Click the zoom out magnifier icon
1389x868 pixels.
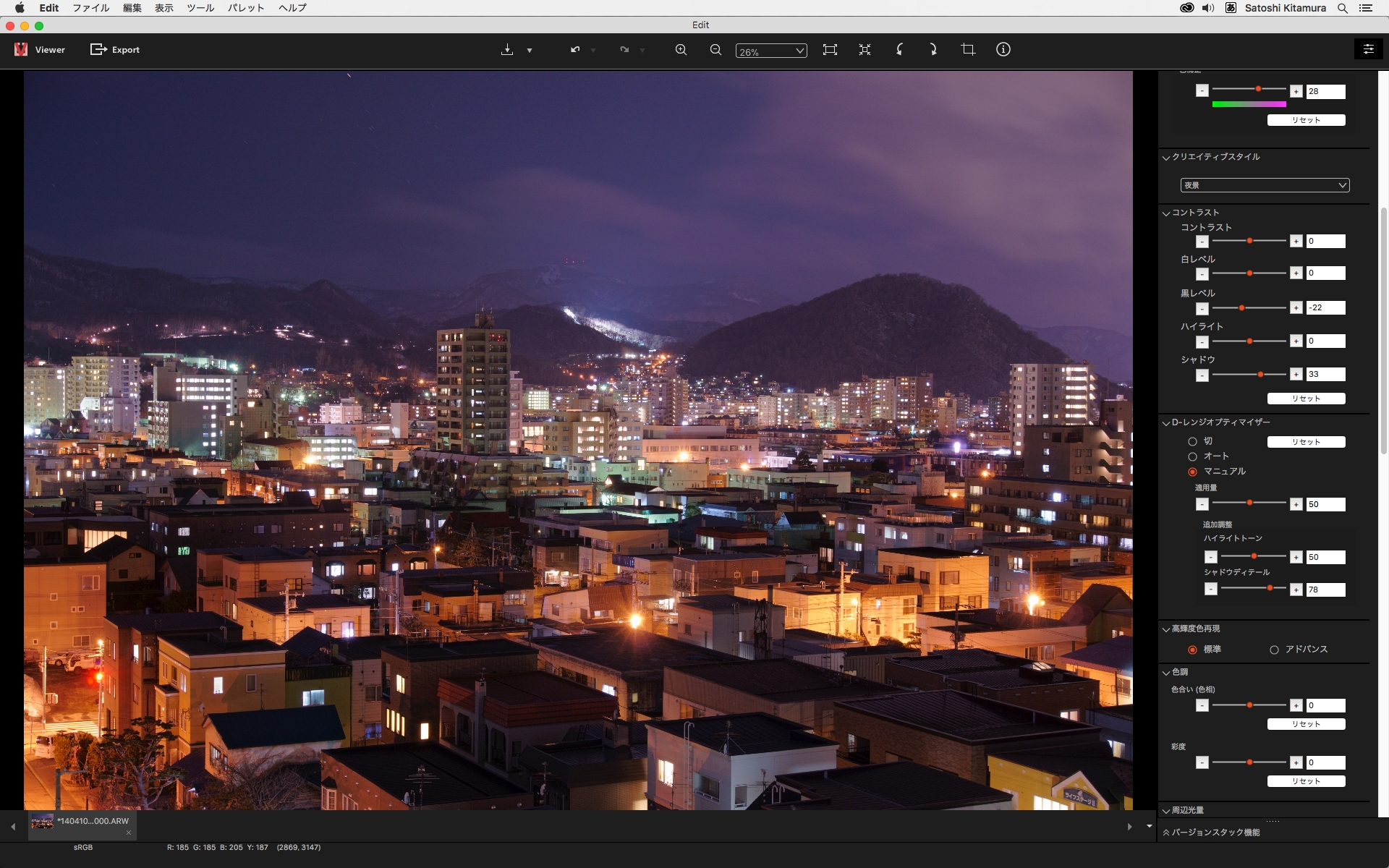(715, 50)
